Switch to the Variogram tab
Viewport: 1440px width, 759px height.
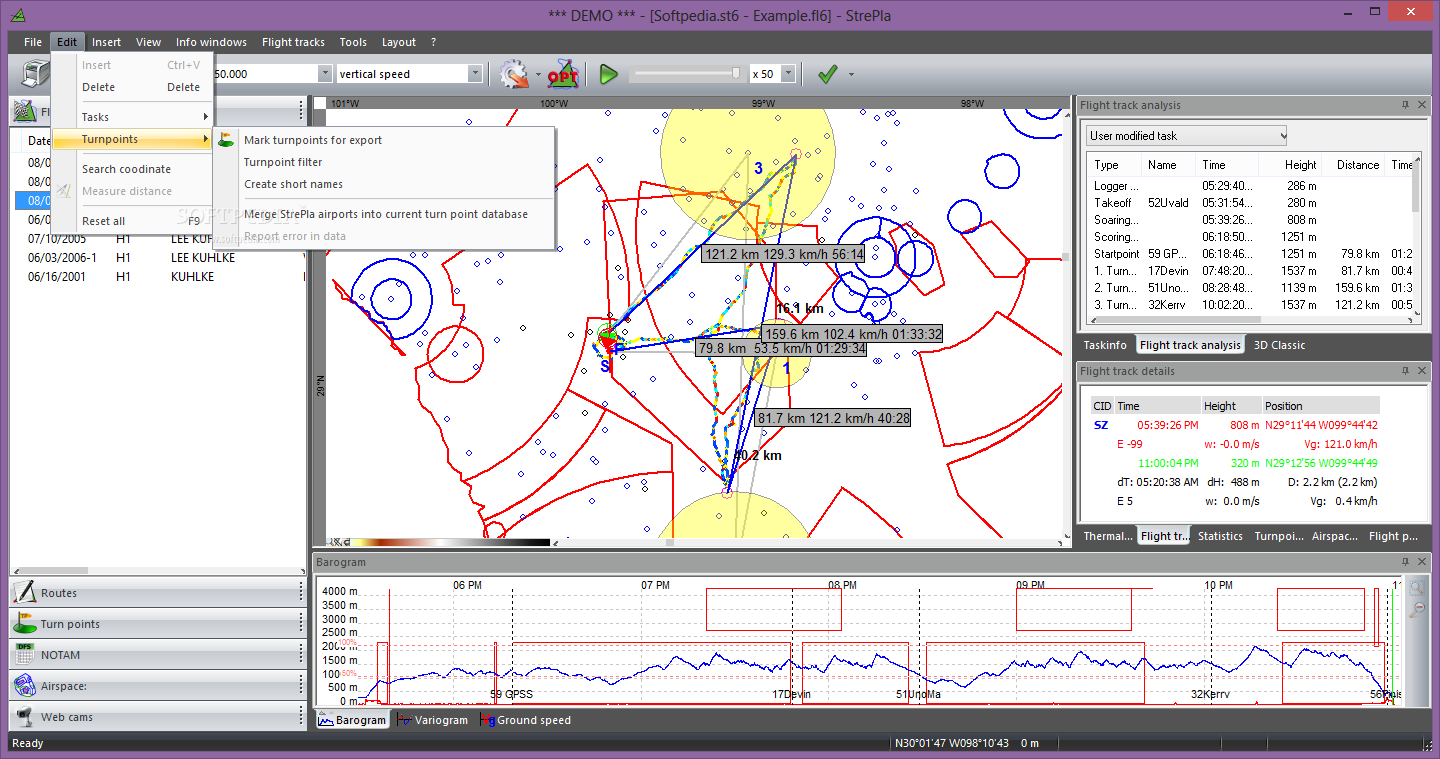click(x=432, y=720)
